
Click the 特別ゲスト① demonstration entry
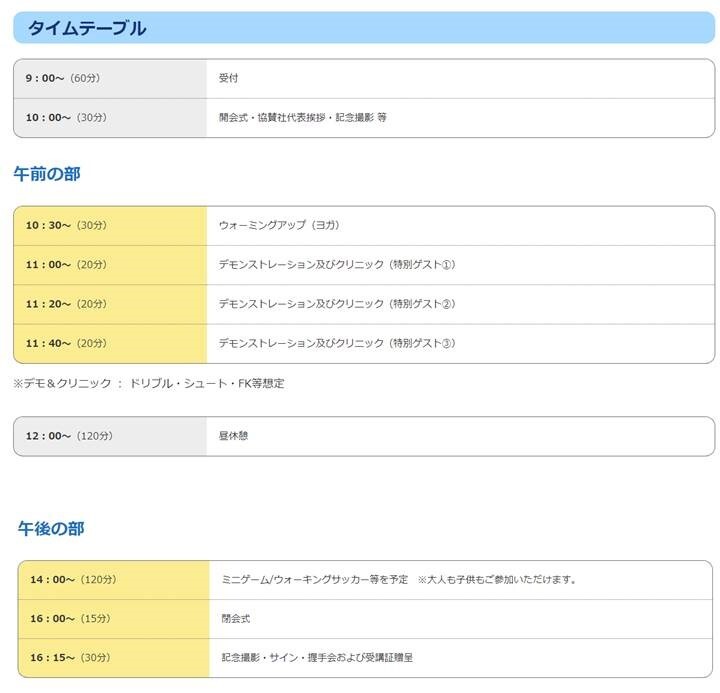coord(337,264)
